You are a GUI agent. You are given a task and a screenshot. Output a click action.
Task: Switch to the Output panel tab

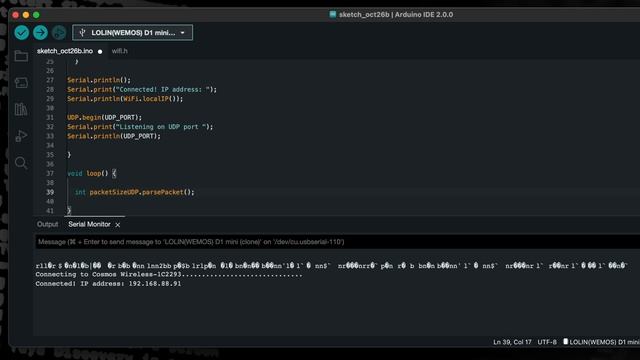[47, 224]
